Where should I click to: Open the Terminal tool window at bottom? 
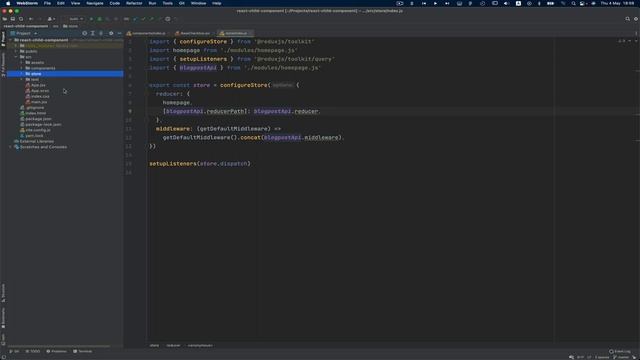pyautogui.click(x=82, y=351)
